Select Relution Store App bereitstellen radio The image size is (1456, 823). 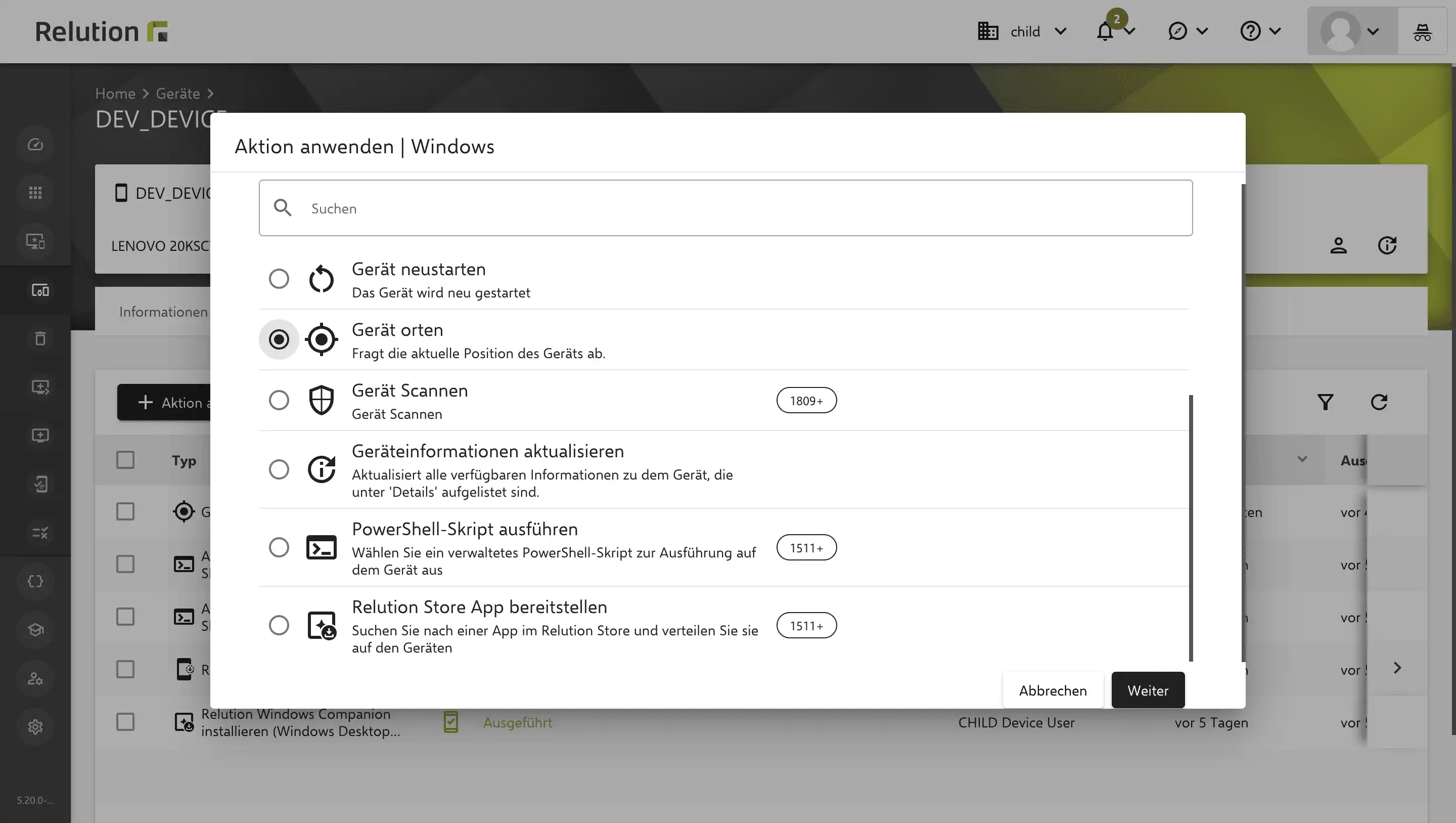[279, 626]
